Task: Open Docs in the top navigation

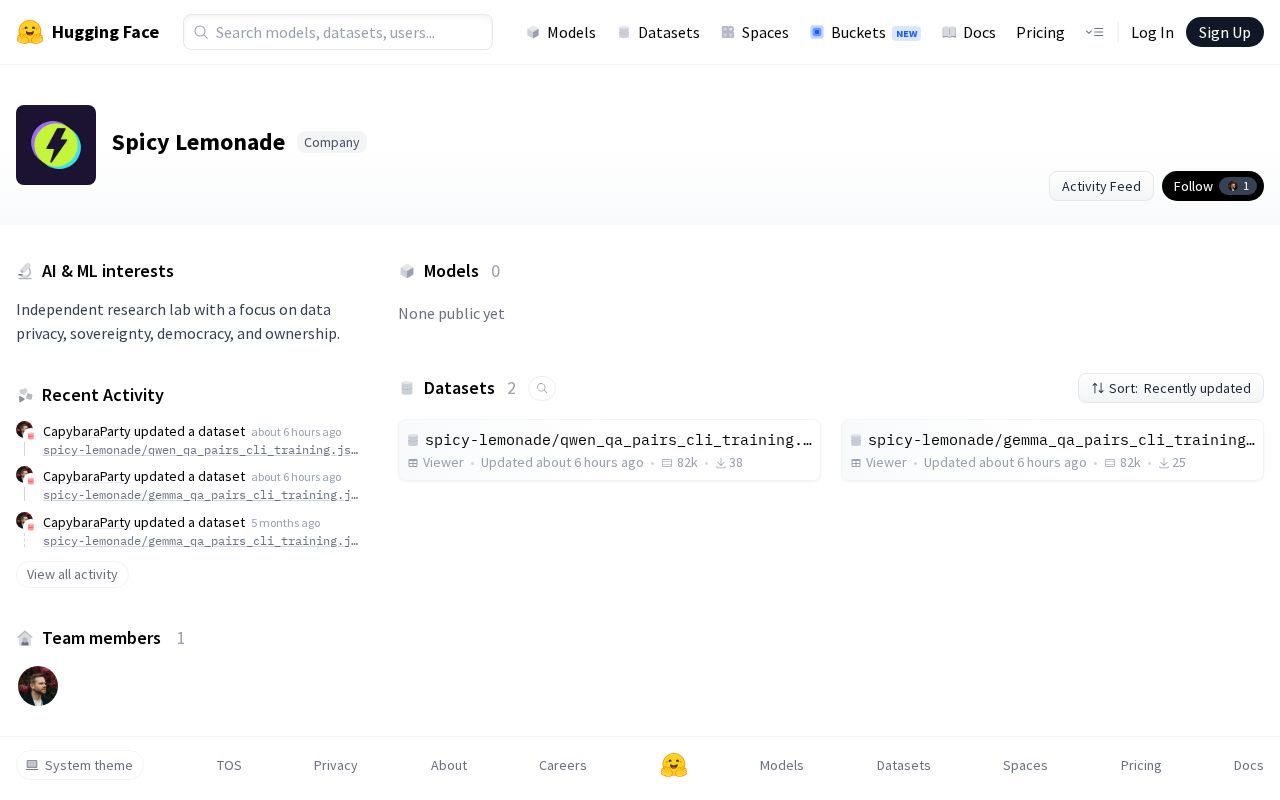Action: (969, 32)
